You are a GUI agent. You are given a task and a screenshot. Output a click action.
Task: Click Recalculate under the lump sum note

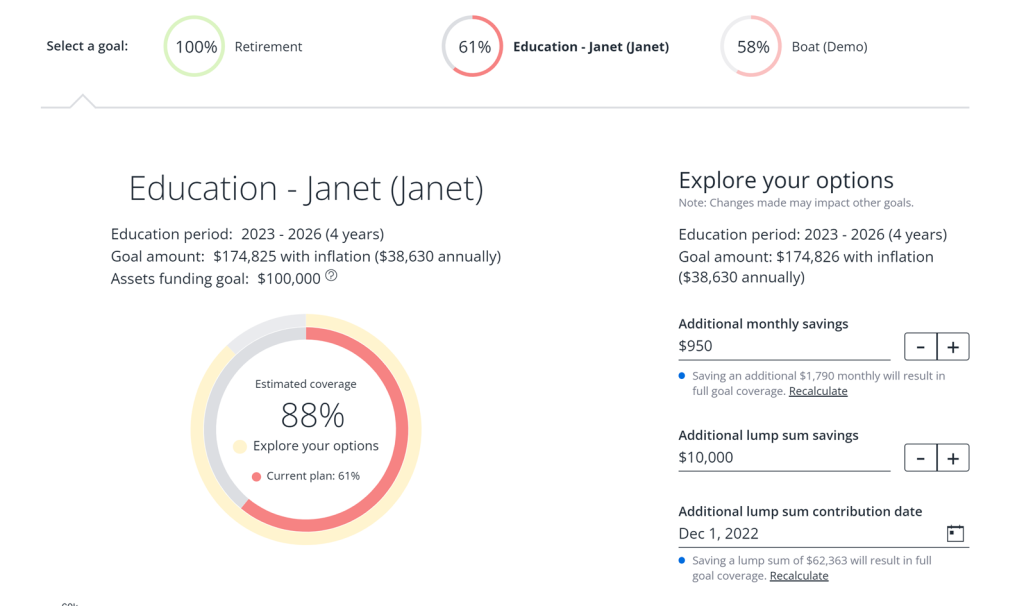click(799, 575)
